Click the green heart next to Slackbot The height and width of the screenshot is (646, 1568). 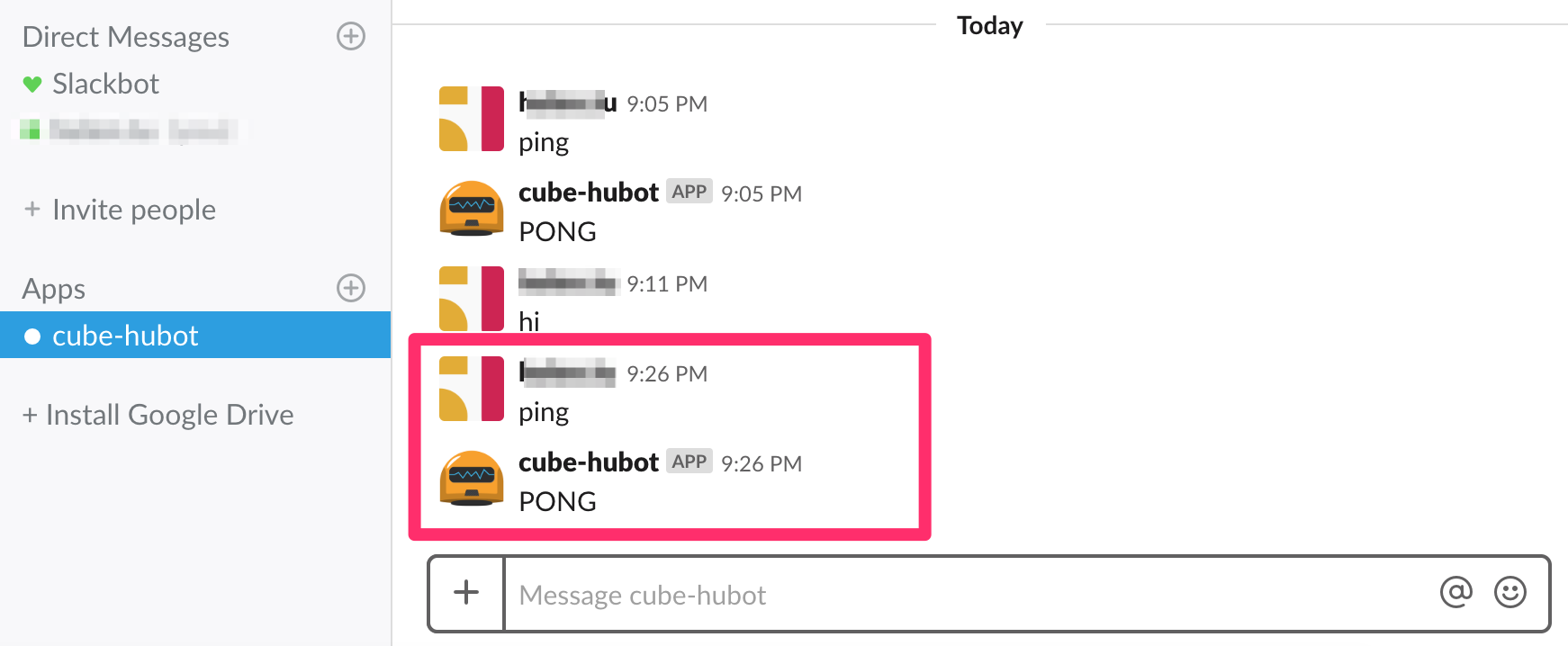tap(32, 85)
